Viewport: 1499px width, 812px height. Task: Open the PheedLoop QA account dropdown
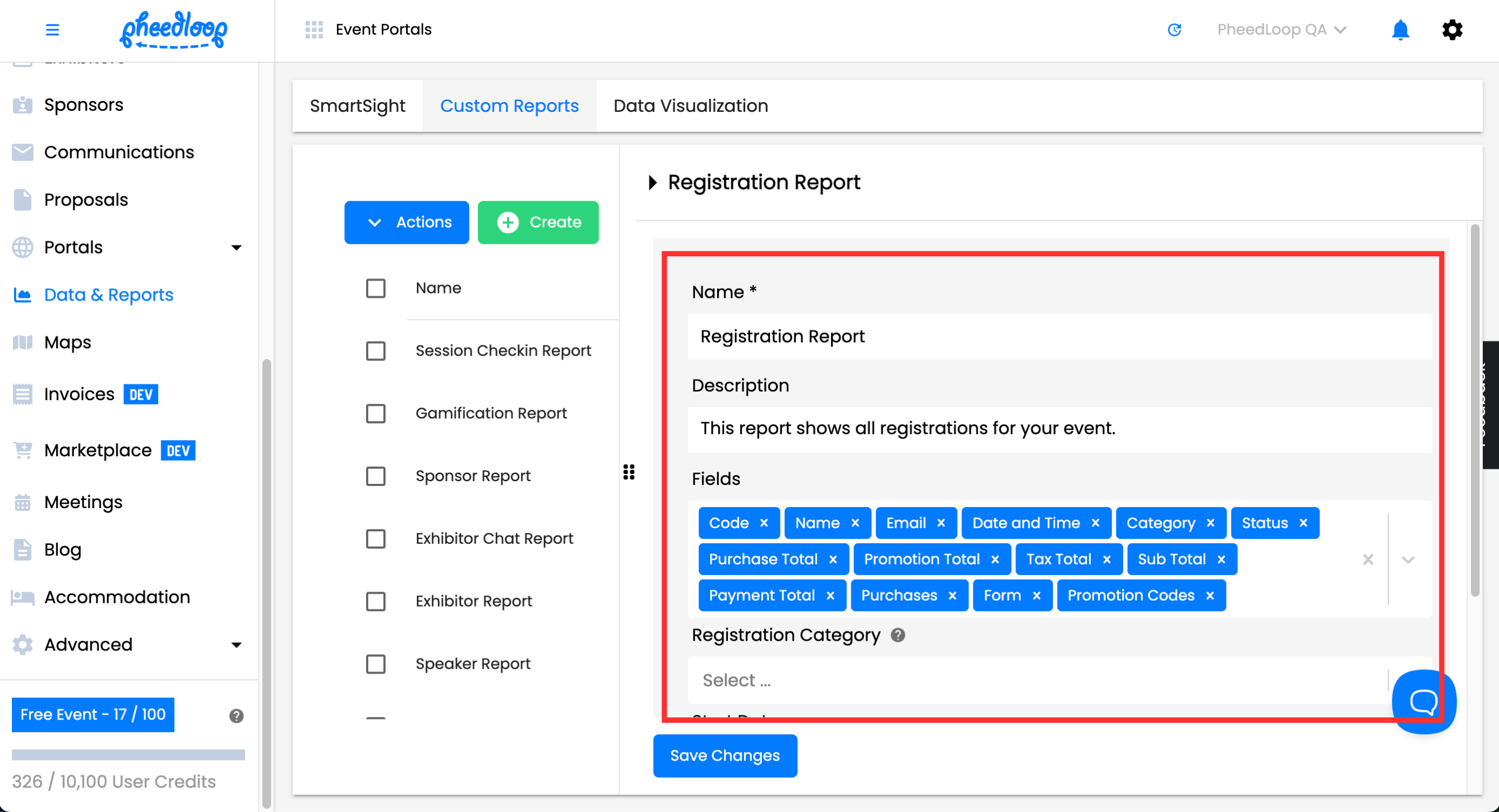tap(1280, 30)
